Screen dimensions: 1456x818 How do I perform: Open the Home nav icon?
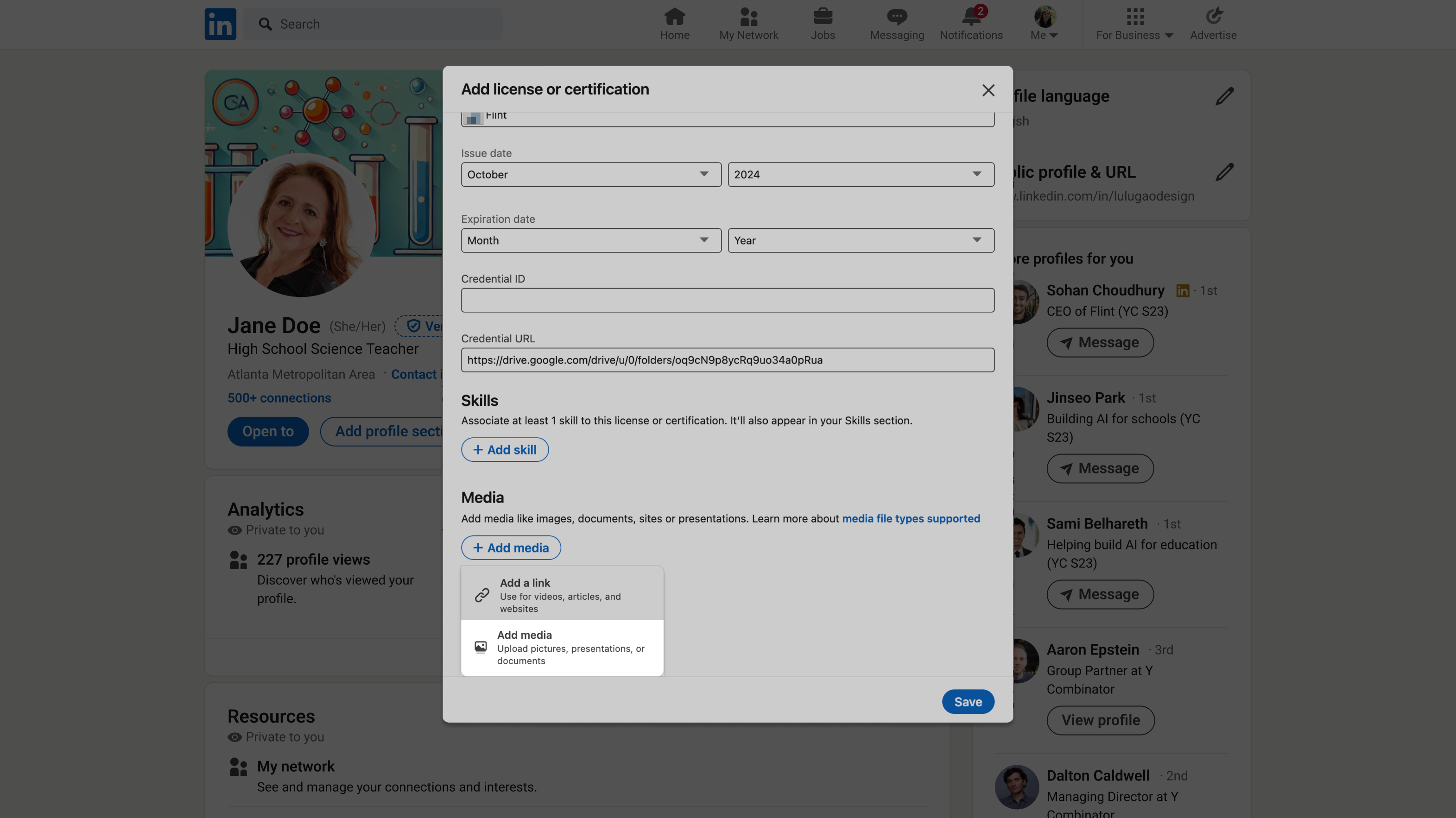(674, 24)
